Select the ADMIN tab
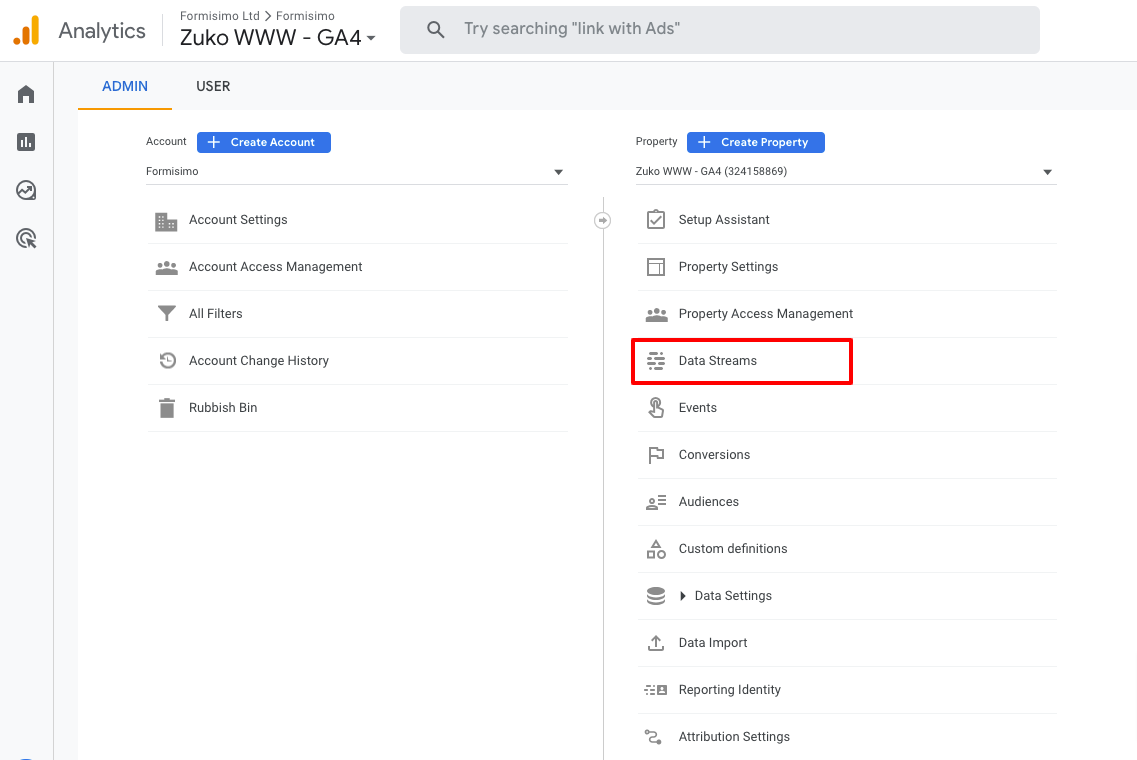The height and width of the screenshot is (760, 1137). tap(124, 86)
